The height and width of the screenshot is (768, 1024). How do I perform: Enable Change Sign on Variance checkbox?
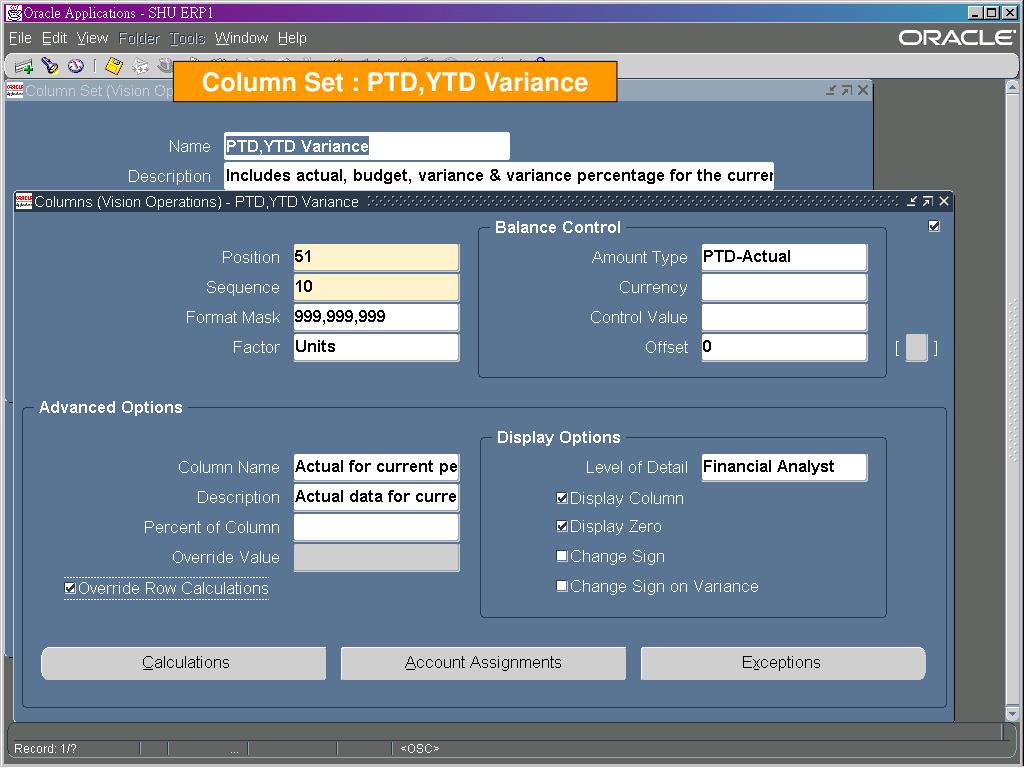tap(562, 586)
